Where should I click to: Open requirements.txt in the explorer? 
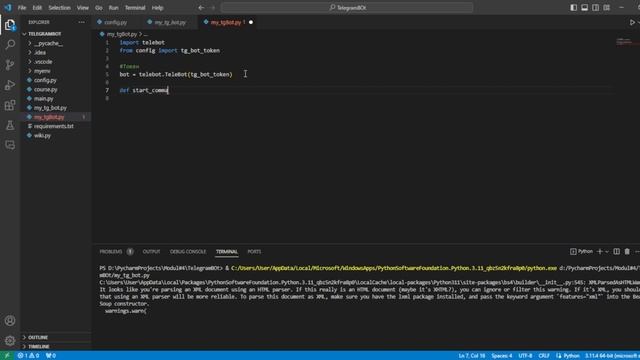pyautogui.click(x=56, y=126)
